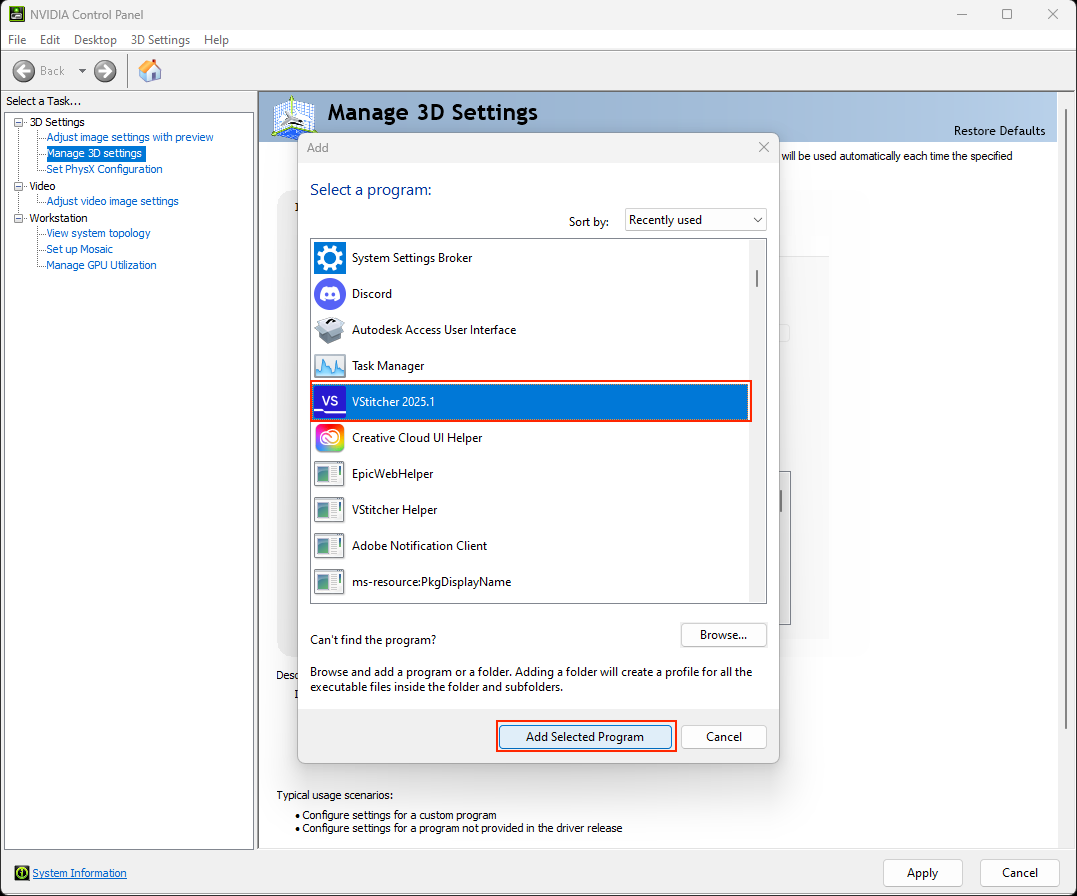The image size is (1077, 896).
Task: Click the main page vertical scrollbar
Action: pyautogui.click(x=1066, y=419)
